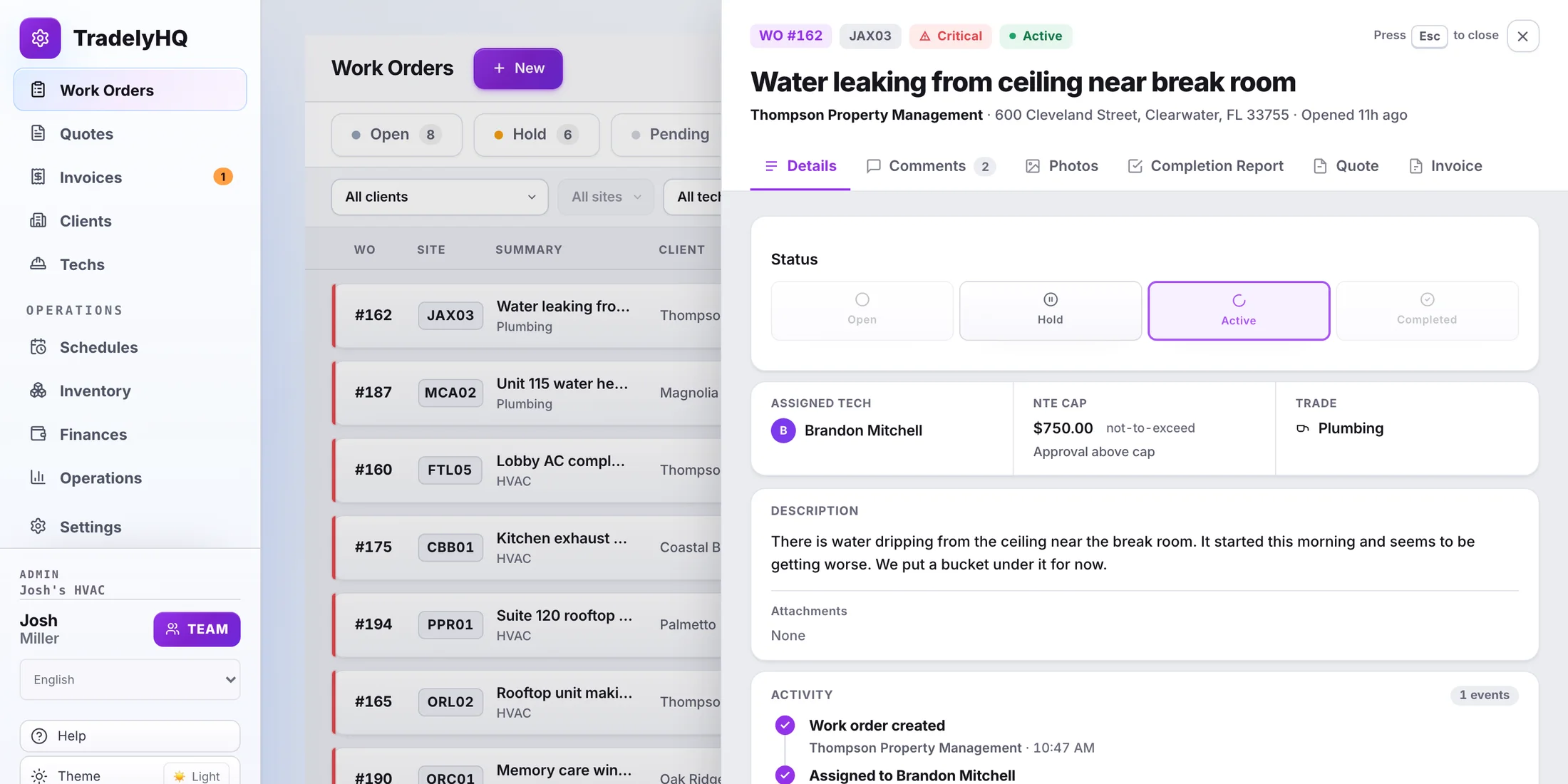The image size is (1568, 784).
Task: Open the All techs filter dropdown
Action: click(693, 197)
